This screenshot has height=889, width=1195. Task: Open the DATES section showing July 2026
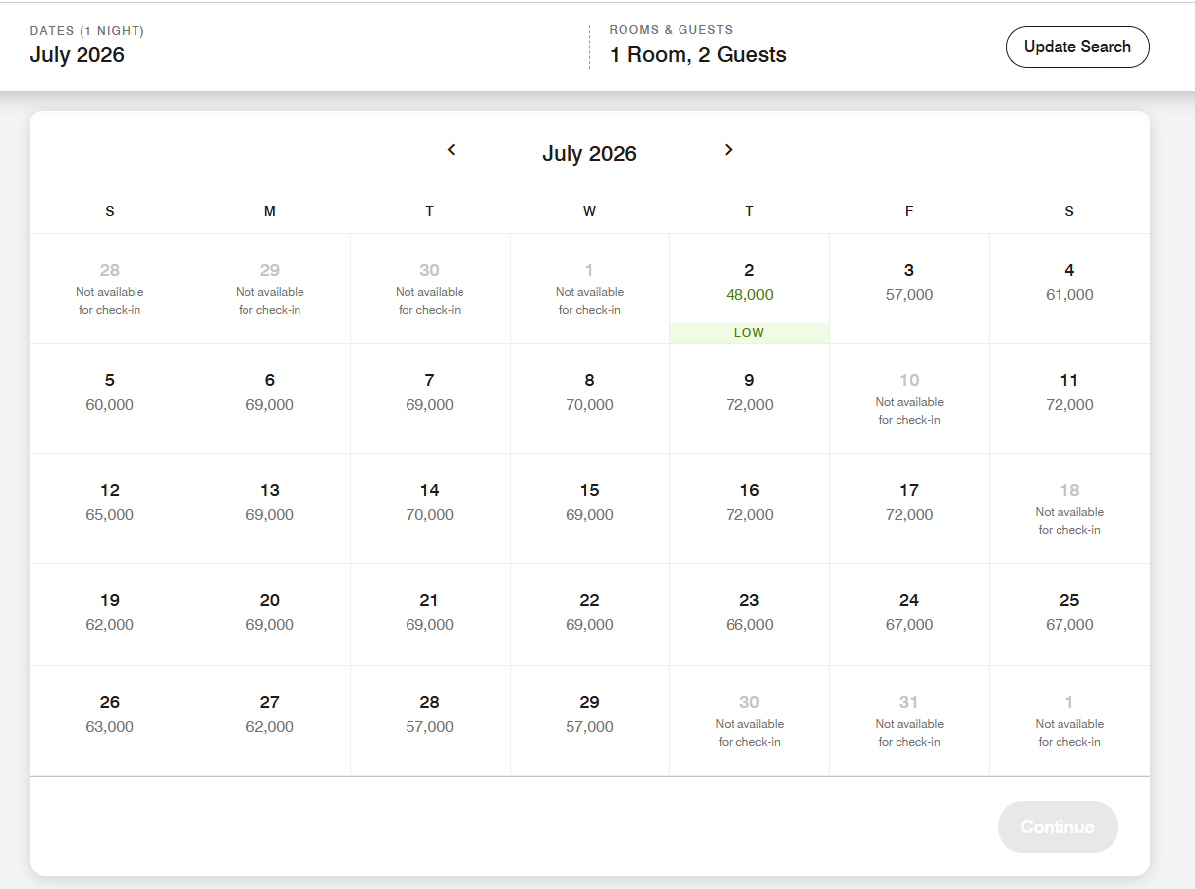78,46
